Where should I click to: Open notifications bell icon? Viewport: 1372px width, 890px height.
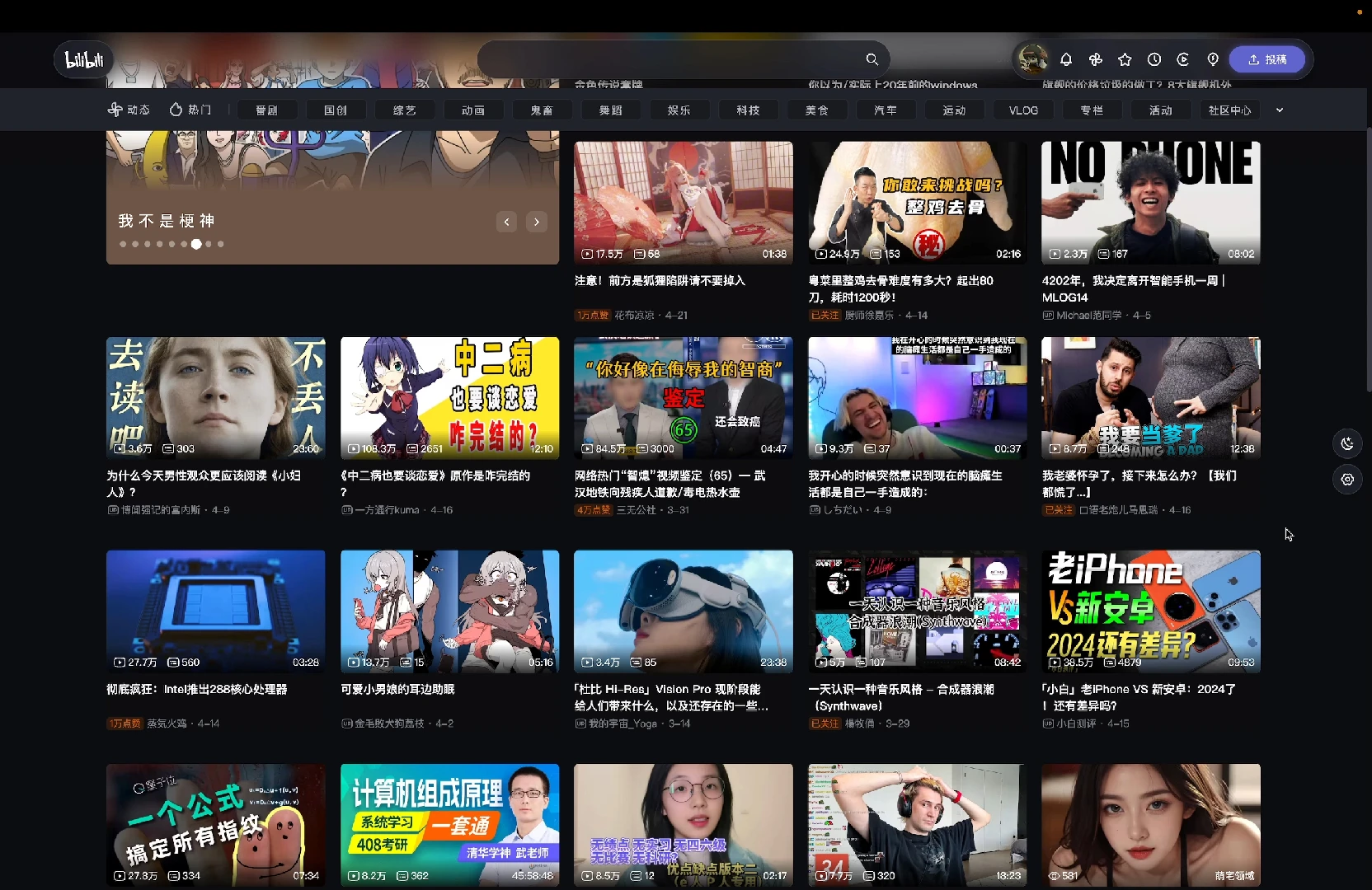tap(1066, 59)
